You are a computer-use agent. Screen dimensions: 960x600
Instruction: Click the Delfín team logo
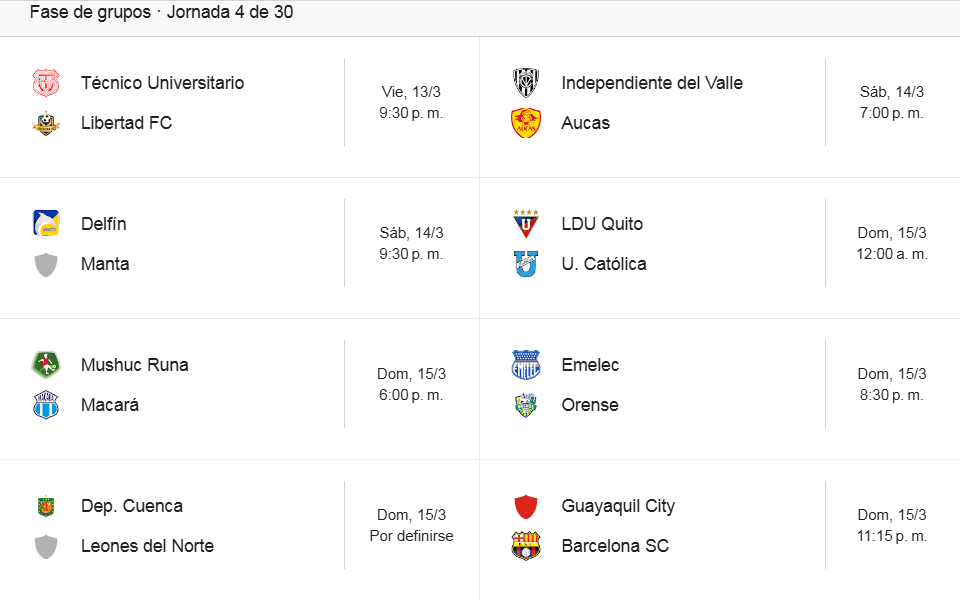coord(46,224)
